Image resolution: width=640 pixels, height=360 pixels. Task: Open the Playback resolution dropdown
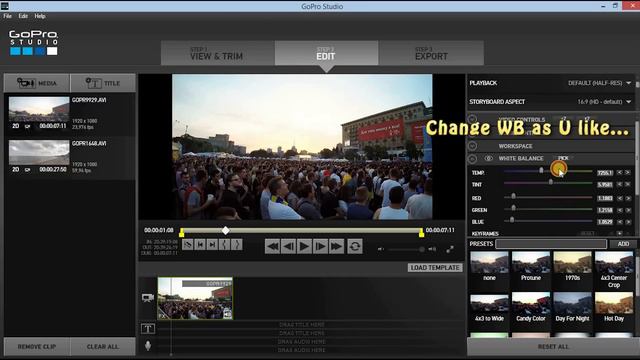(x=600, y=83)
